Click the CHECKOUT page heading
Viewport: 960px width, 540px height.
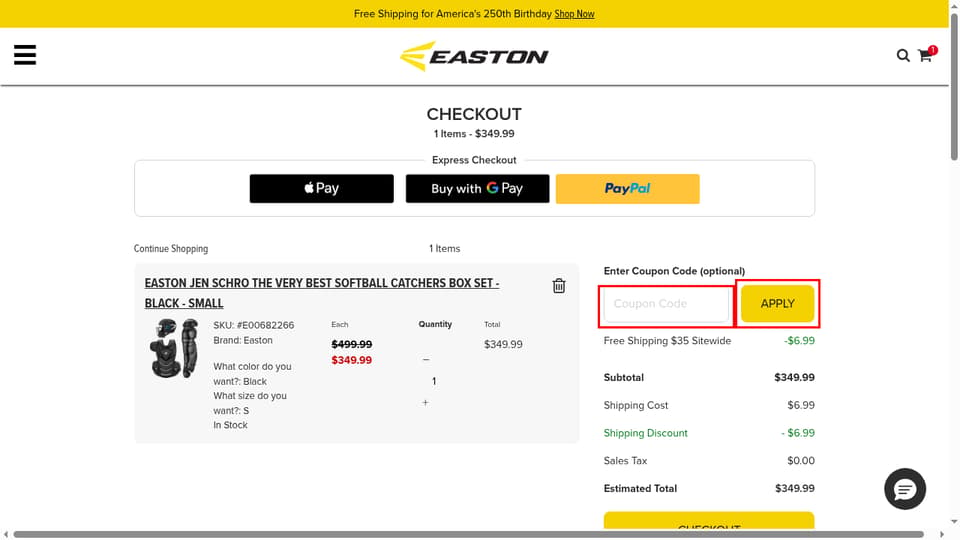(474, 114)
